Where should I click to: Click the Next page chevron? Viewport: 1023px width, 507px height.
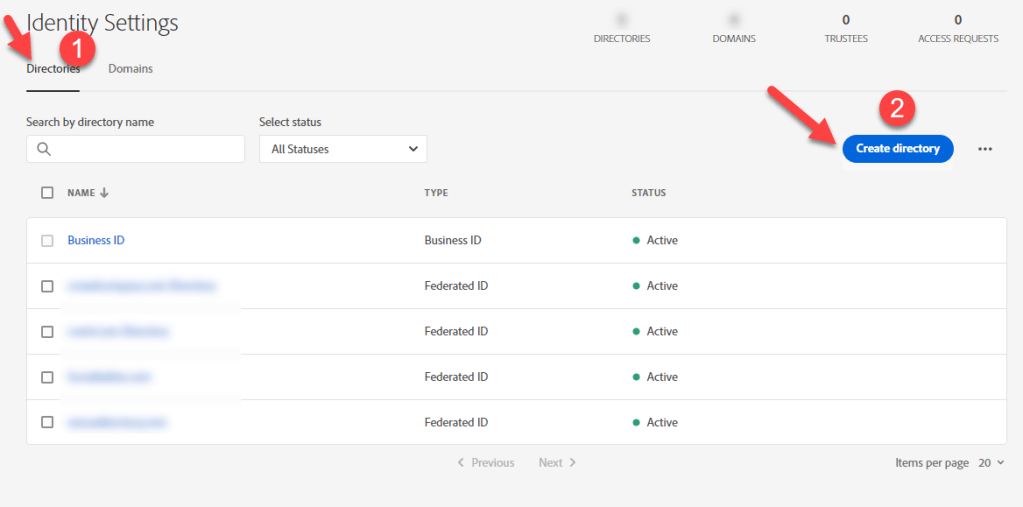[573, 463]
